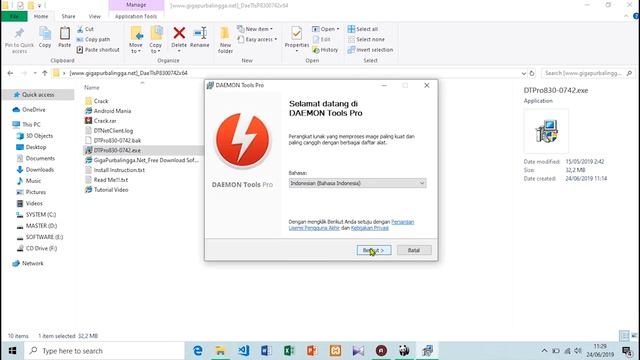Click Edit in the Open group

(x=322, y=40)
